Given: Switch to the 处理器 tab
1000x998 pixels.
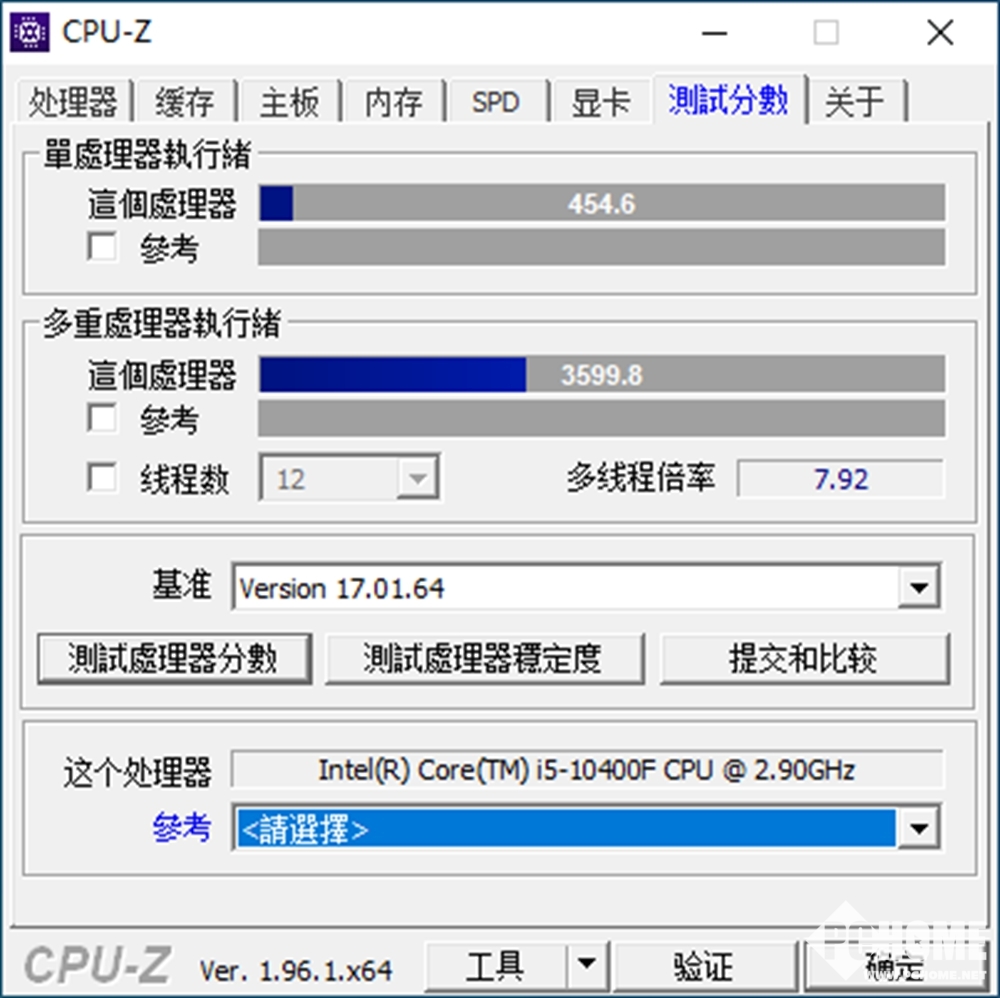Looking at the screenshot, I should [74, 101].
